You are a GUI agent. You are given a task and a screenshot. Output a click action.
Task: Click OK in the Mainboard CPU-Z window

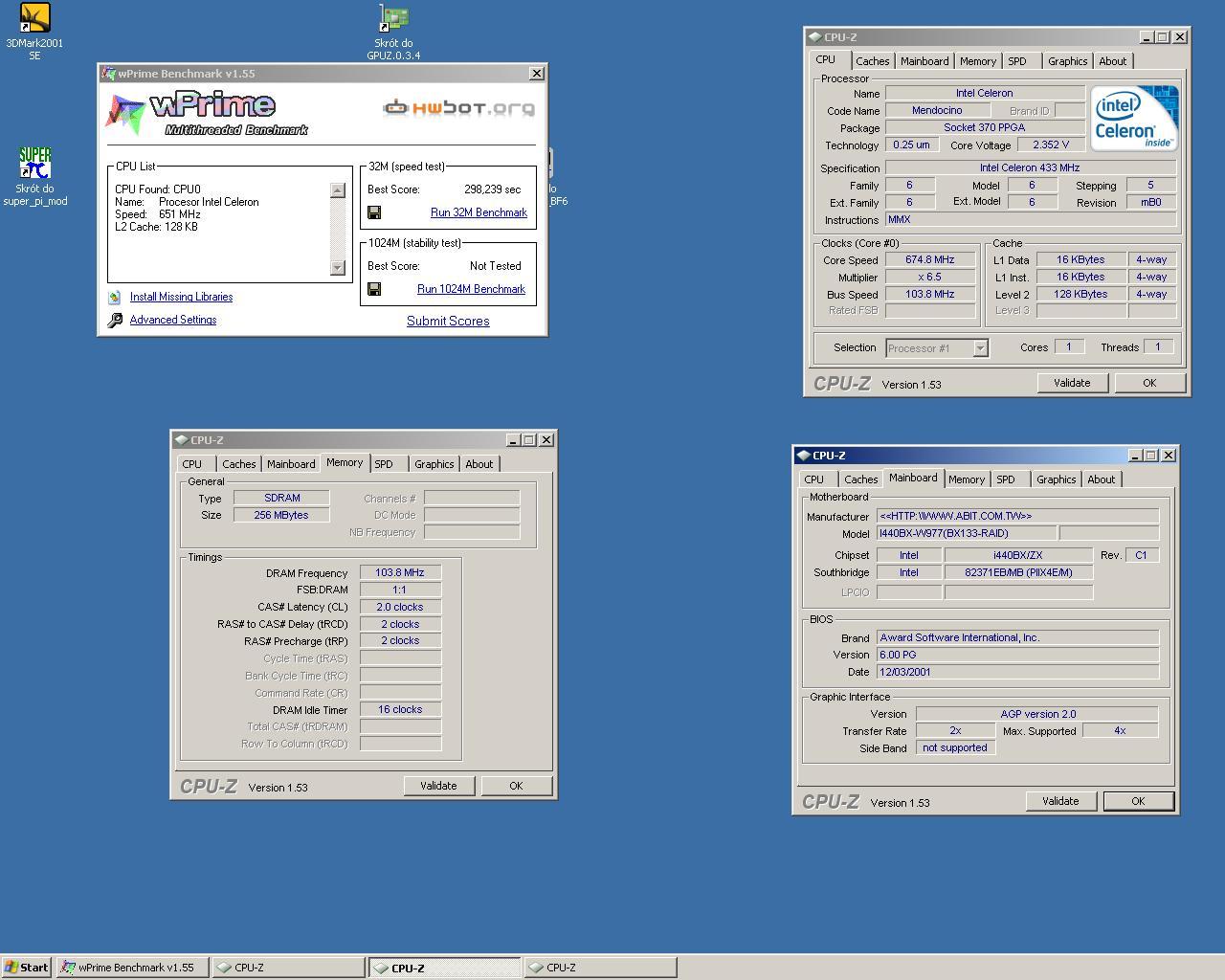1138,801
